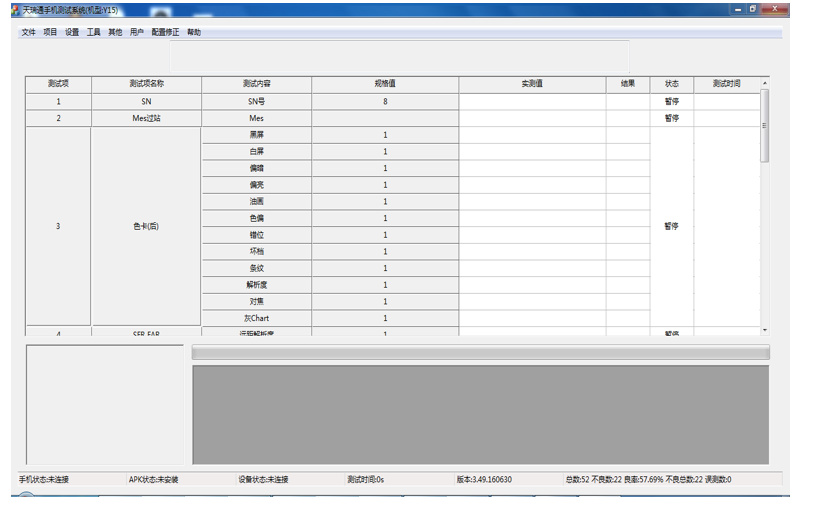
Task: Select the spec value cell showing 8
Action: (x=385, y=101)
